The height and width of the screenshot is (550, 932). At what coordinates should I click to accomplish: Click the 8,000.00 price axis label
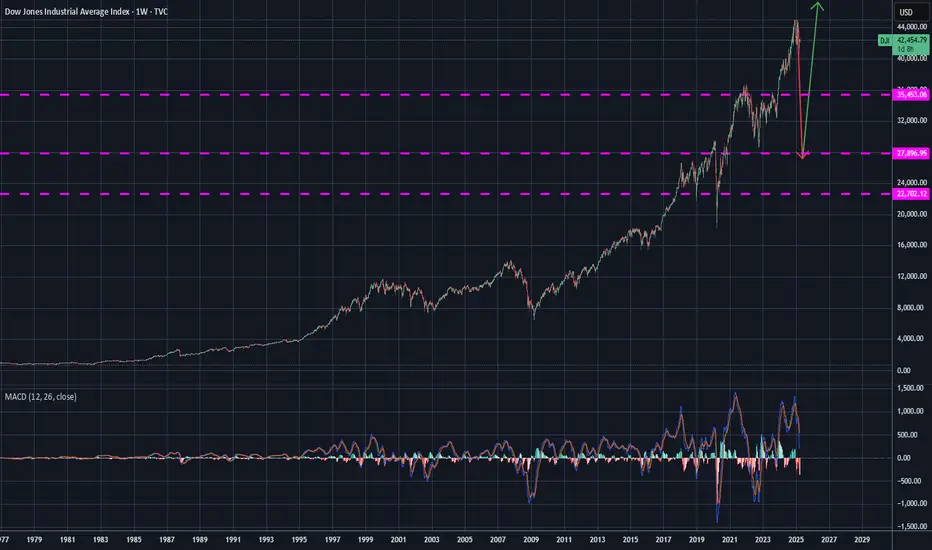click(912, 308)
